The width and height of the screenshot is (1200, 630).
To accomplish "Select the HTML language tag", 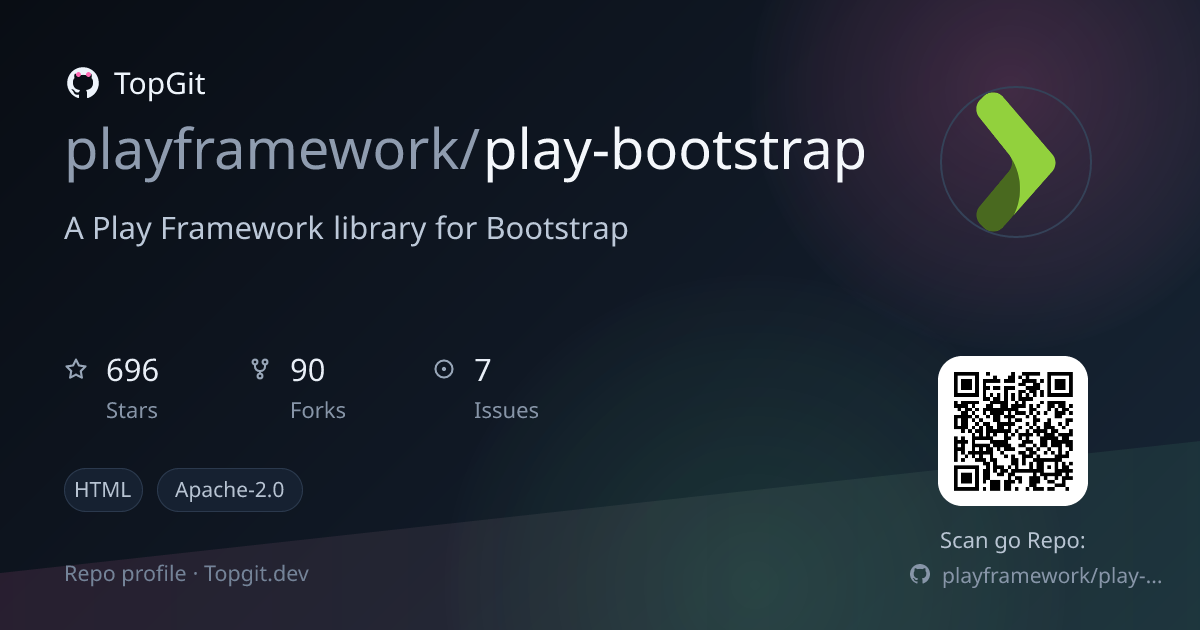I will (x=104, y=490).
